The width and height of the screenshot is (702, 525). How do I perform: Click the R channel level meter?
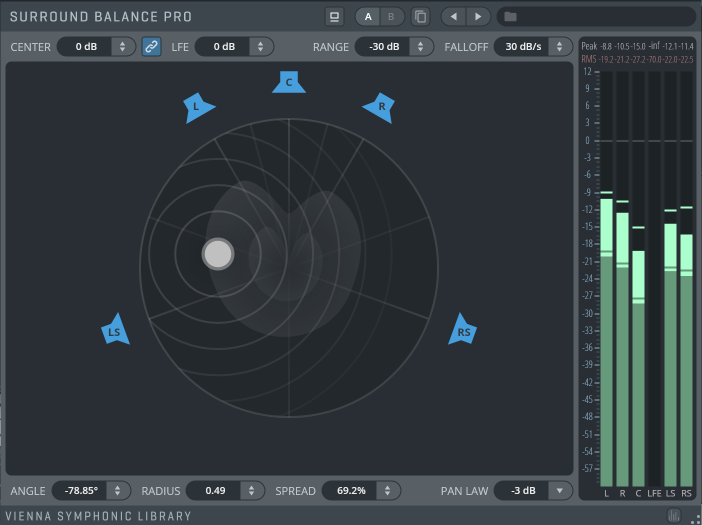[622, 279]
